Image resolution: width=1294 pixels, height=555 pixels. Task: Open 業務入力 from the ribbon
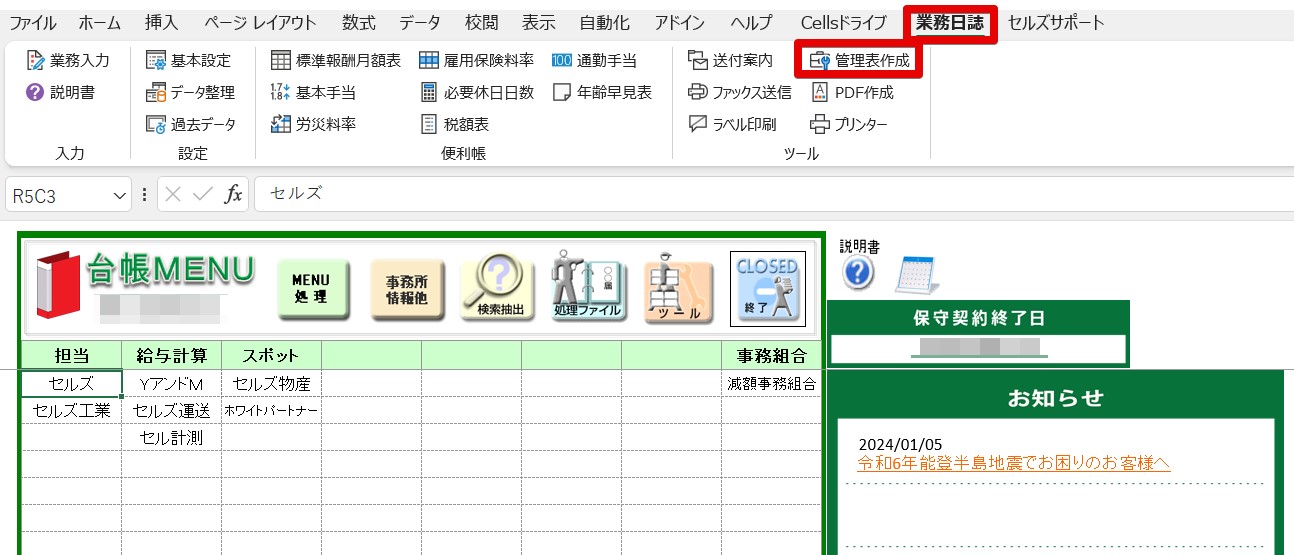pos(68,60)
